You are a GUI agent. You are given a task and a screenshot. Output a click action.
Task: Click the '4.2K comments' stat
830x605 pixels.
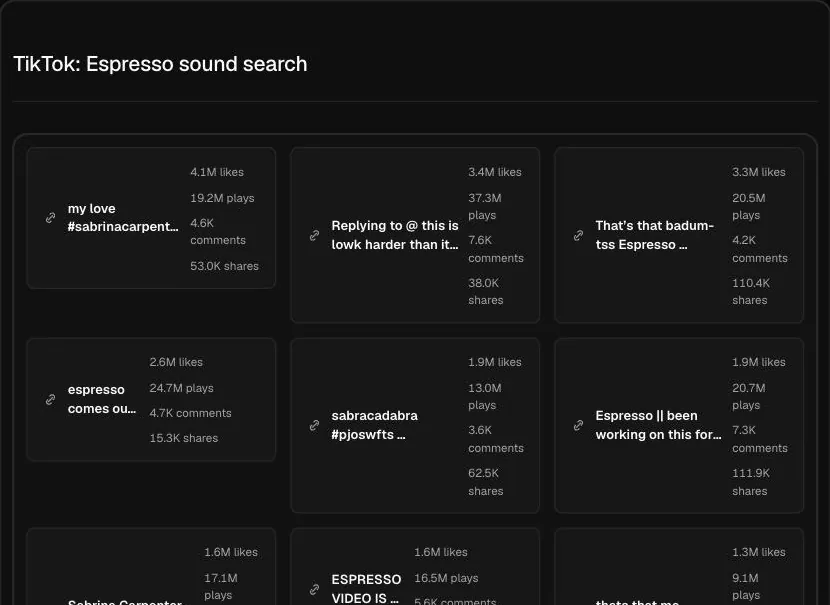[x=760, y=249]
